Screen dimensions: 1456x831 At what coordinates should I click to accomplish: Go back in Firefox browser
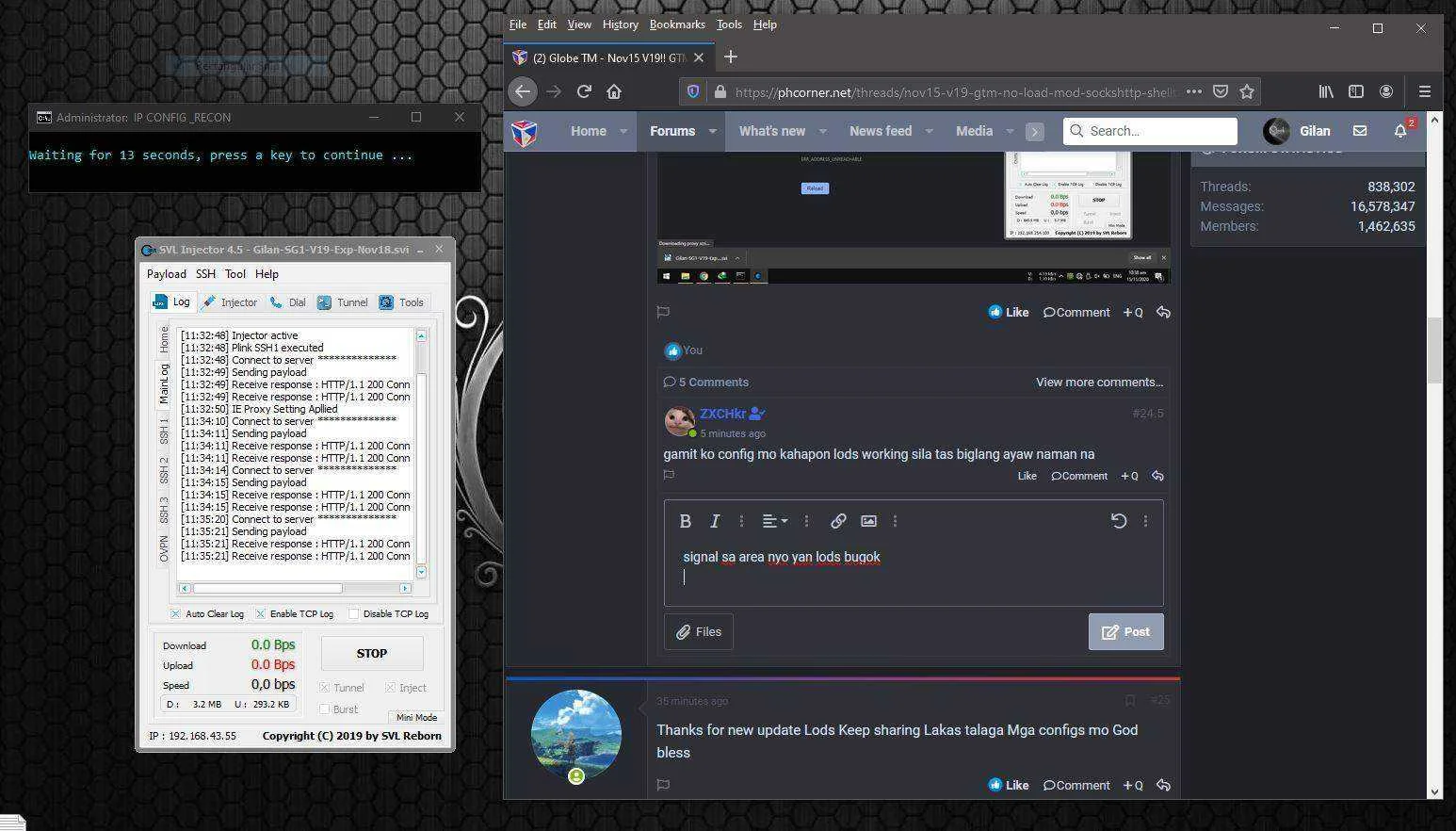coord(523,91)
